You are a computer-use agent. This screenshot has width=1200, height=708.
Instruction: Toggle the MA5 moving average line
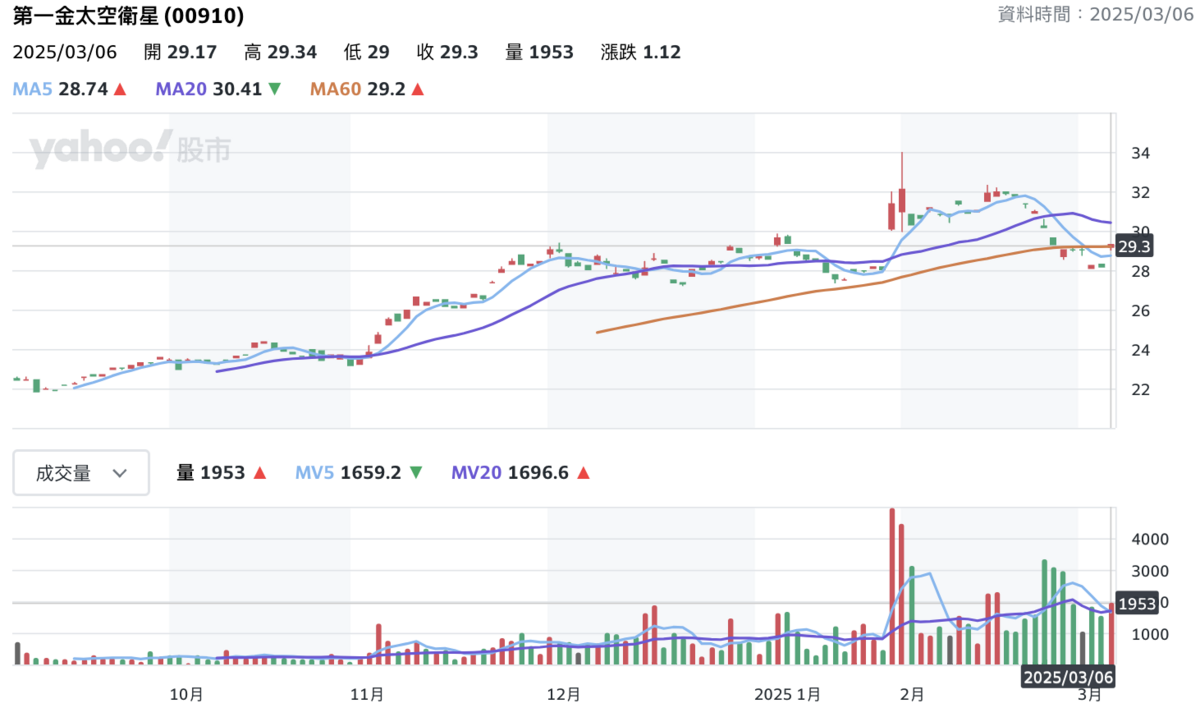[32, 89]
